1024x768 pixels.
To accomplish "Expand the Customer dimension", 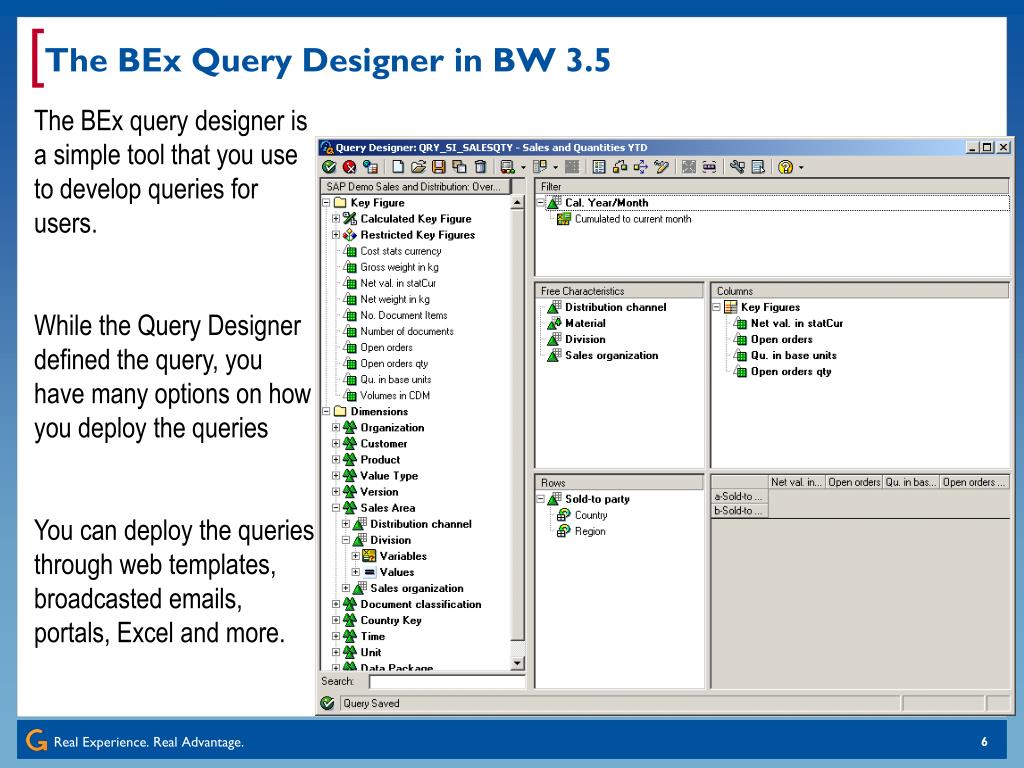I will (336, 443).
